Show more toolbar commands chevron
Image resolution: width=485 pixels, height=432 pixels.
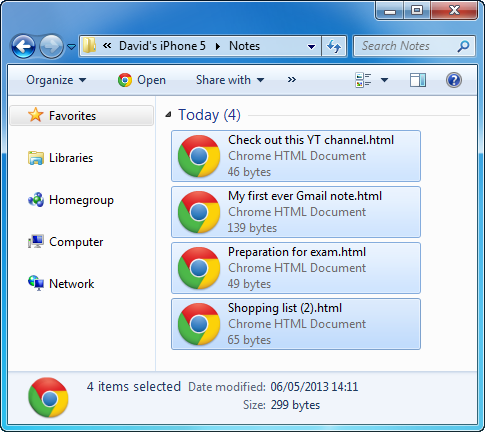point(292,80)
